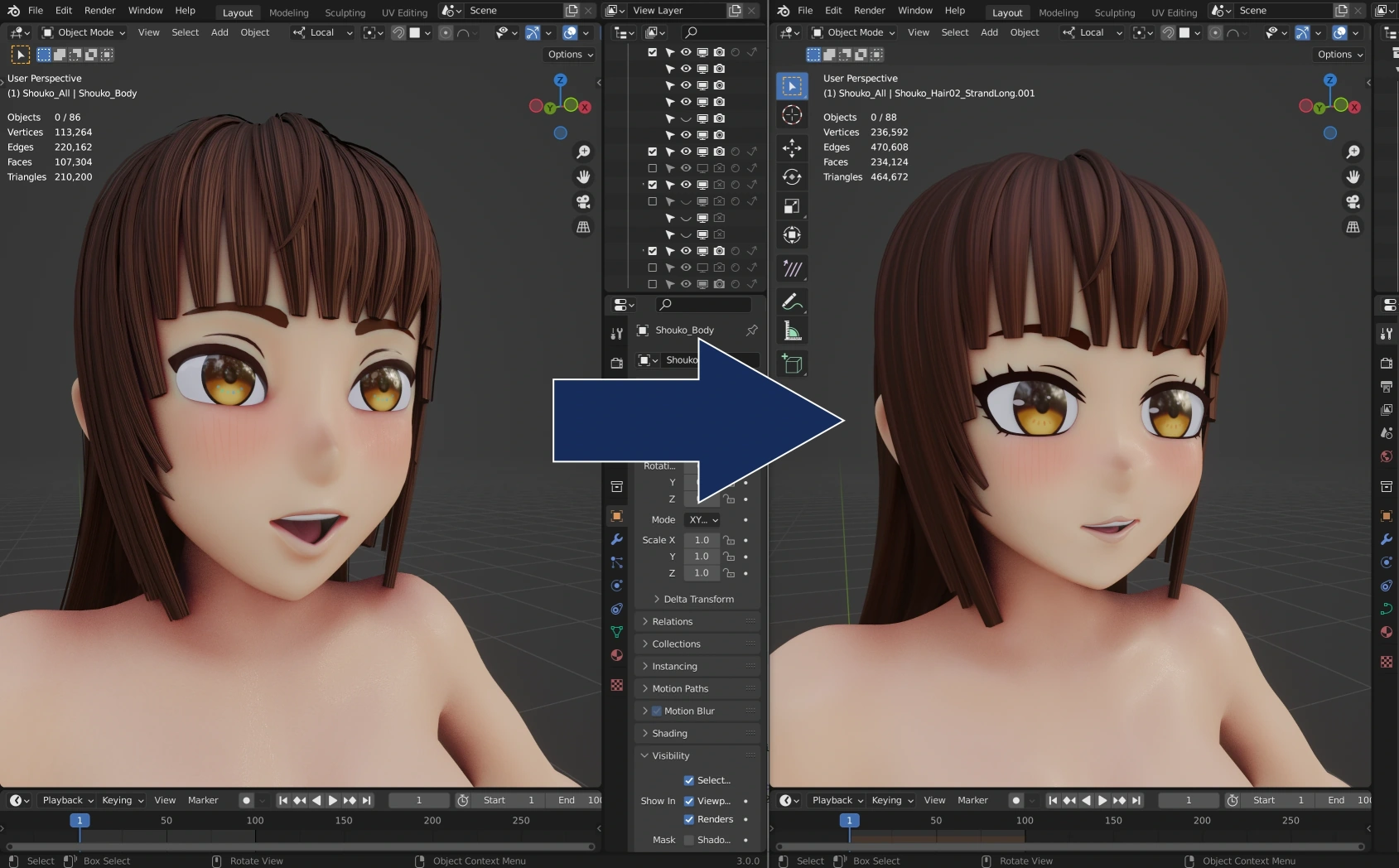Click current frame field in right timeline
1399x868 pixels.
point(1188,800)
